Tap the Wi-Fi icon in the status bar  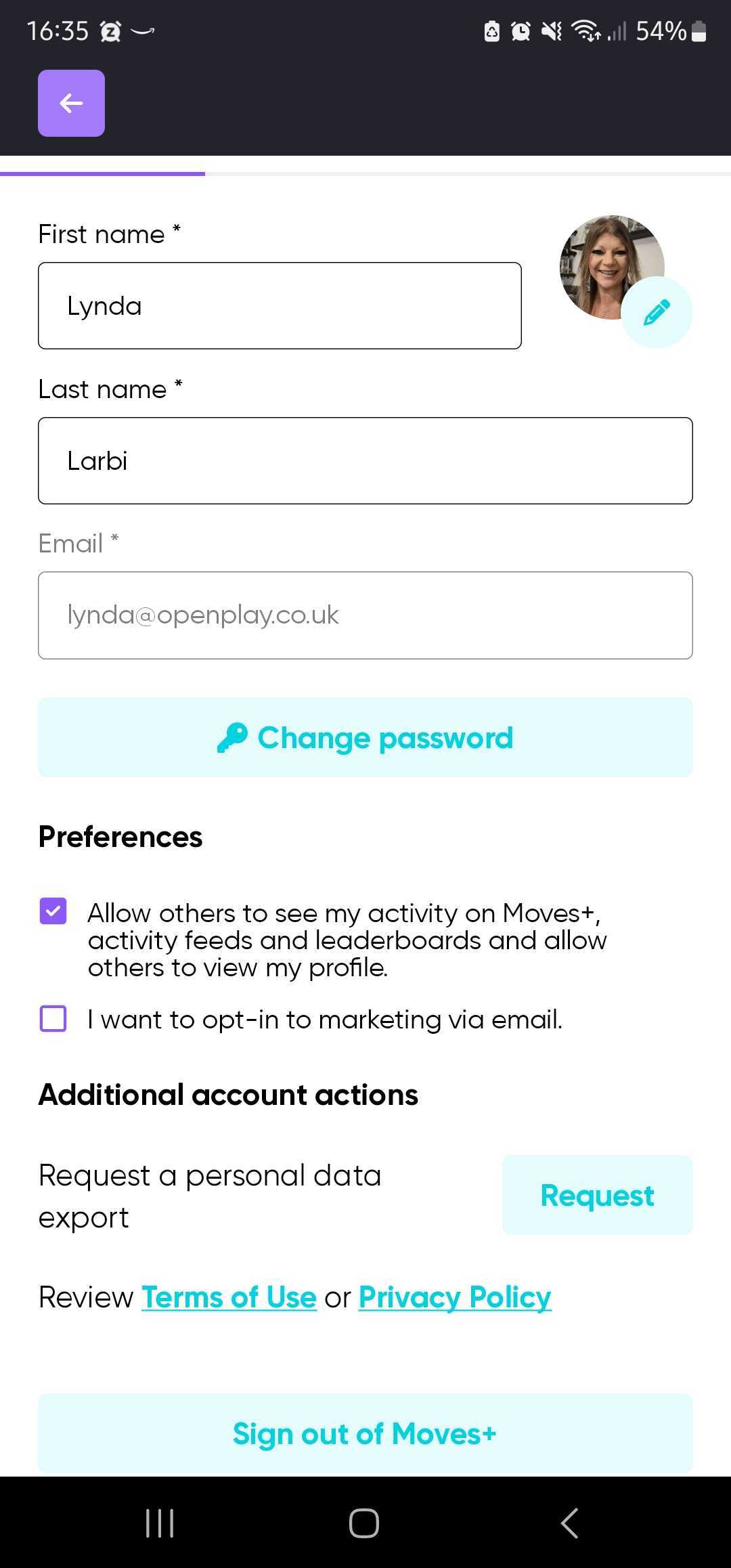tap(583, 30)
